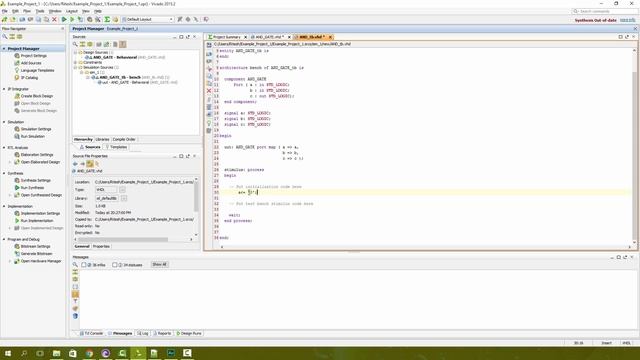The width and height of the screenshot is (640, 360).
Task: Click the search icon in the Flow Navigator
Action: [x=5, y=37]
